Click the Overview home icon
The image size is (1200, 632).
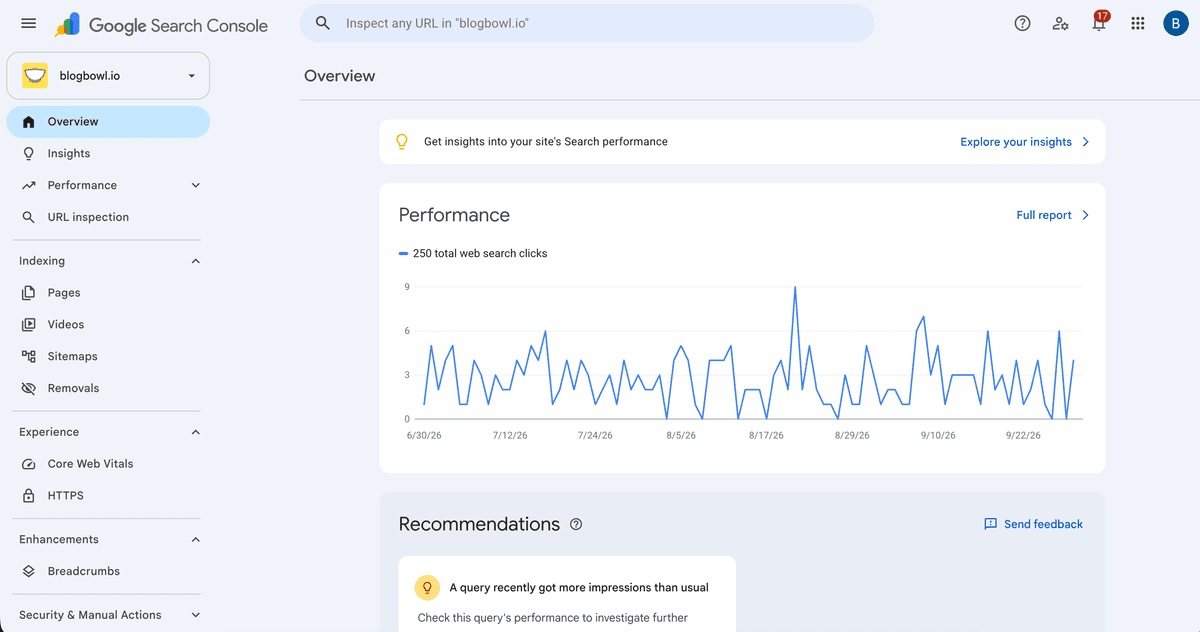(x=29, y=122)
